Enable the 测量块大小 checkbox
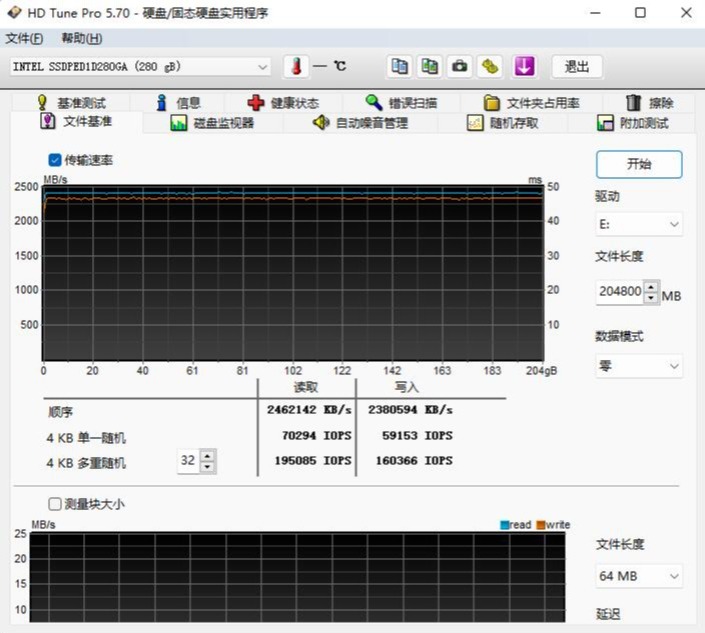Screen dimensions: 705x633 point(55,504)
